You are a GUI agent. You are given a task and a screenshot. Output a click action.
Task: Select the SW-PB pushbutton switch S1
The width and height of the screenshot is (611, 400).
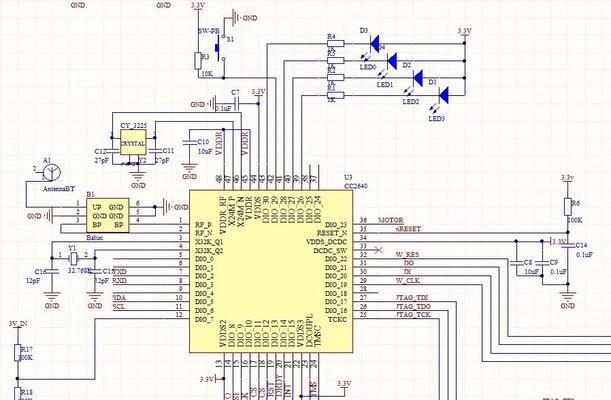click(x=220, y=48)
